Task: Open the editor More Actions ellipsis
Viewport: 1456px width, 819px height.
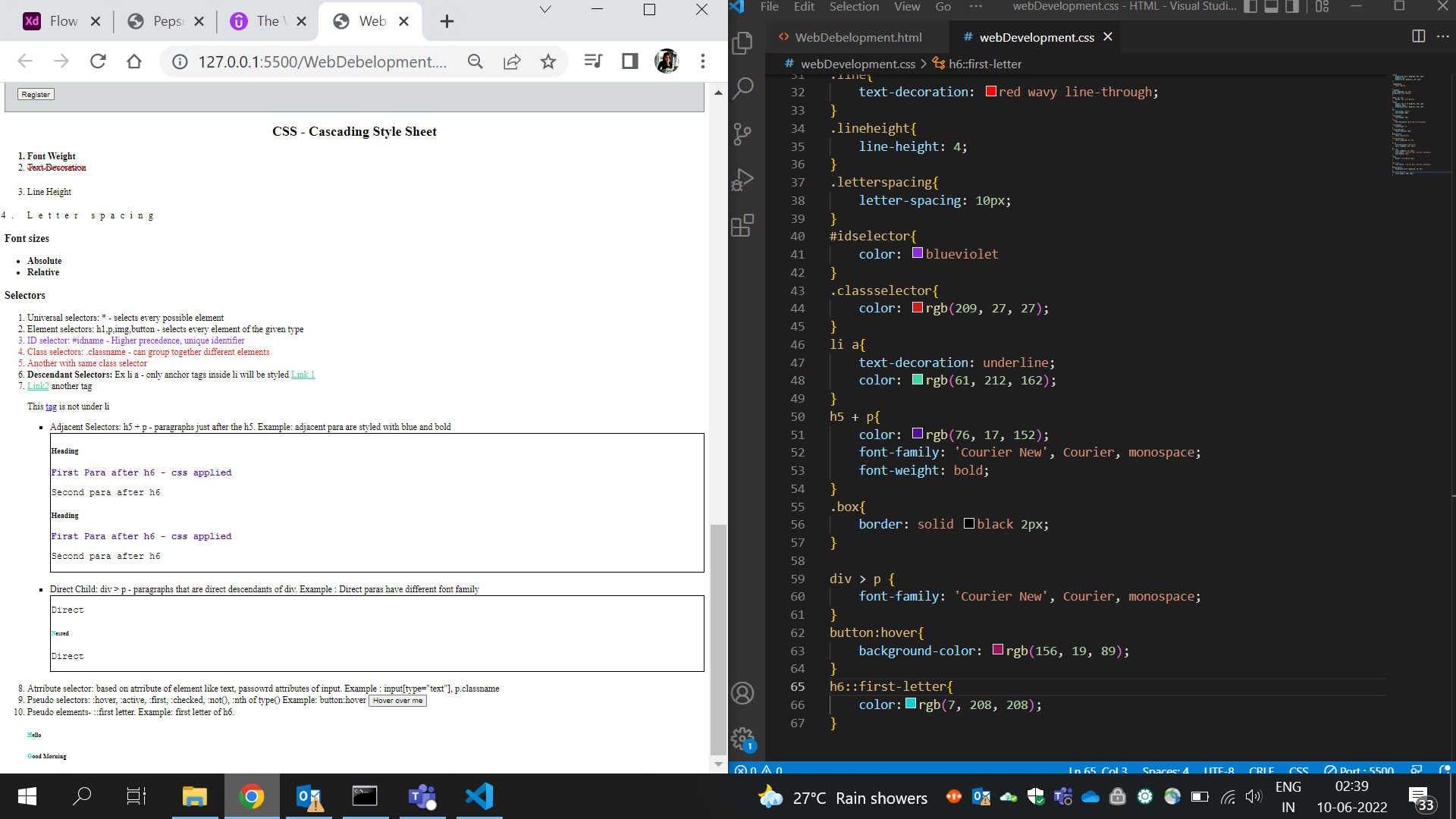Action: (x=1442, y=36)
